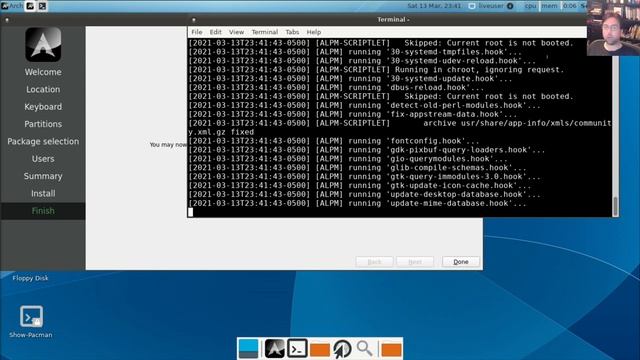Click the Terminal vertical scrollbar thumb

(615, 206)
